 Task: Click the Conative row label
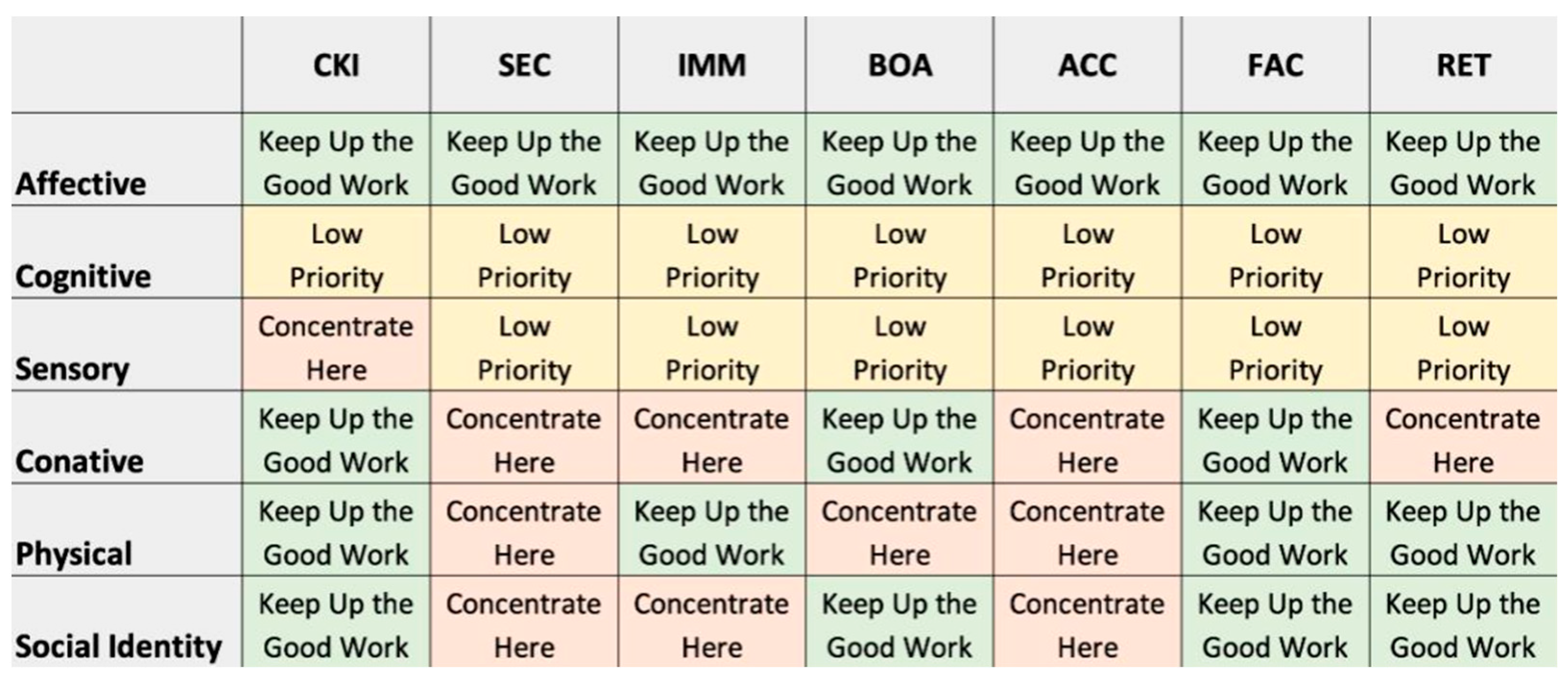pyautogui.click(x=80, y=461)
